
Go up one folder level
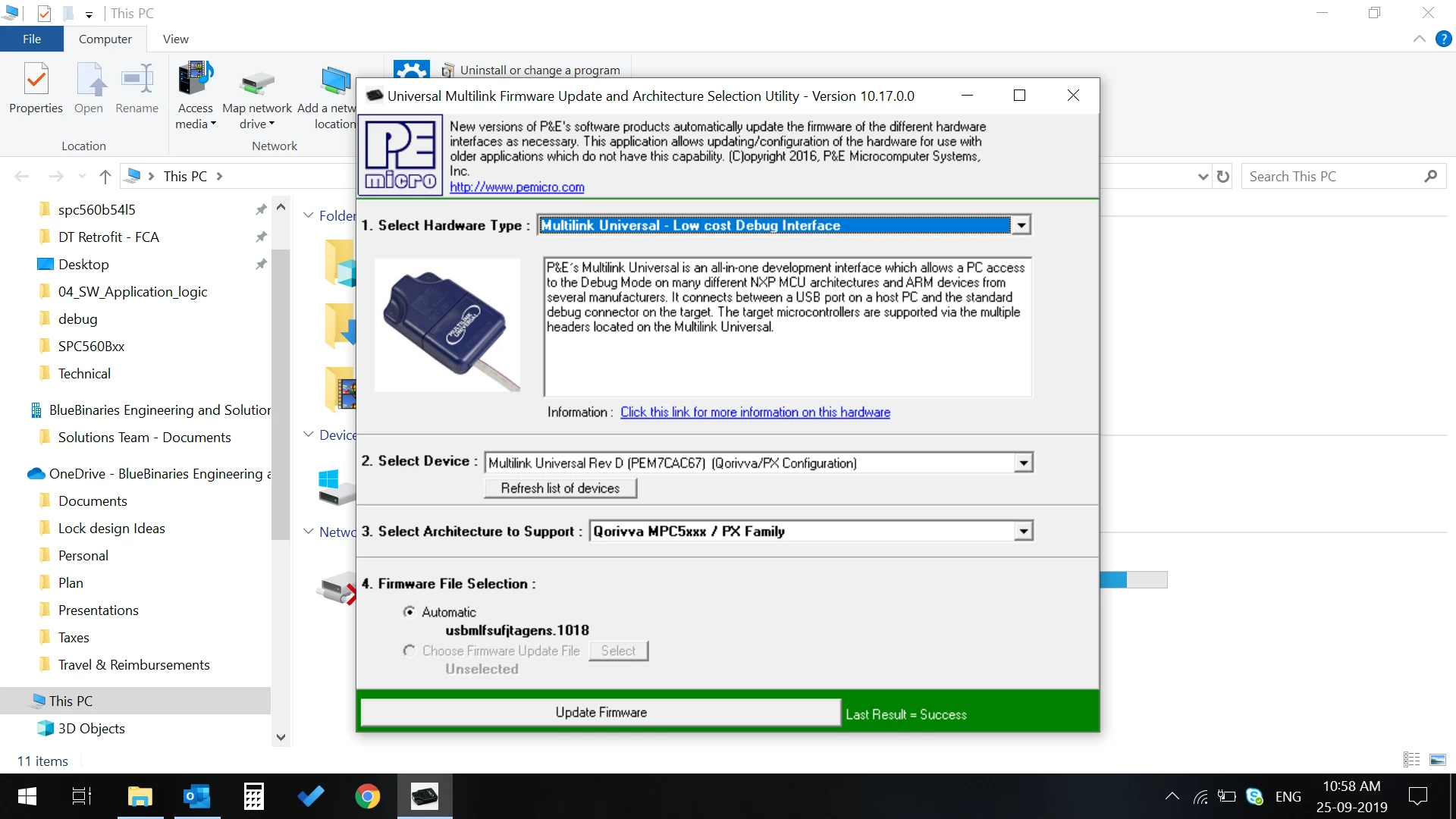coord(105,177)
